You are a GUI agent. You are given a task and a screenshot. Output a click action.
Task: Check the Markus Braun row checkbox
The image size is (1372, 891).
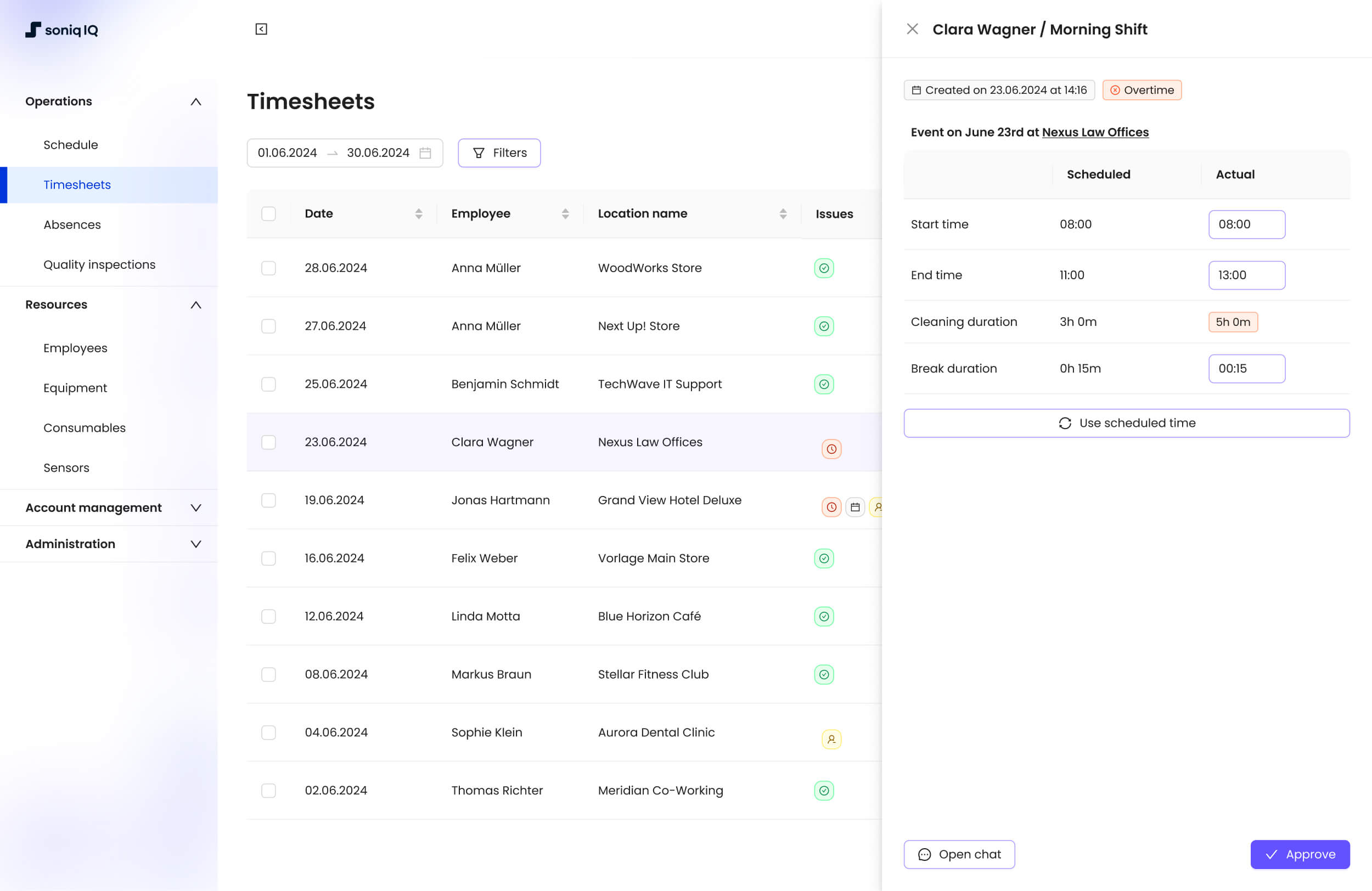268,674
